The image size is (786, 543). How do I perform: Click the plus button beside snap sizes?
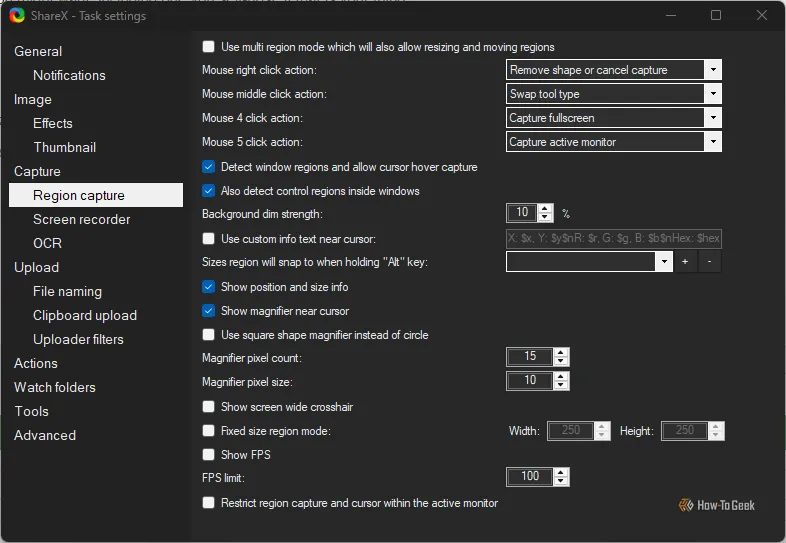[685, 261]
